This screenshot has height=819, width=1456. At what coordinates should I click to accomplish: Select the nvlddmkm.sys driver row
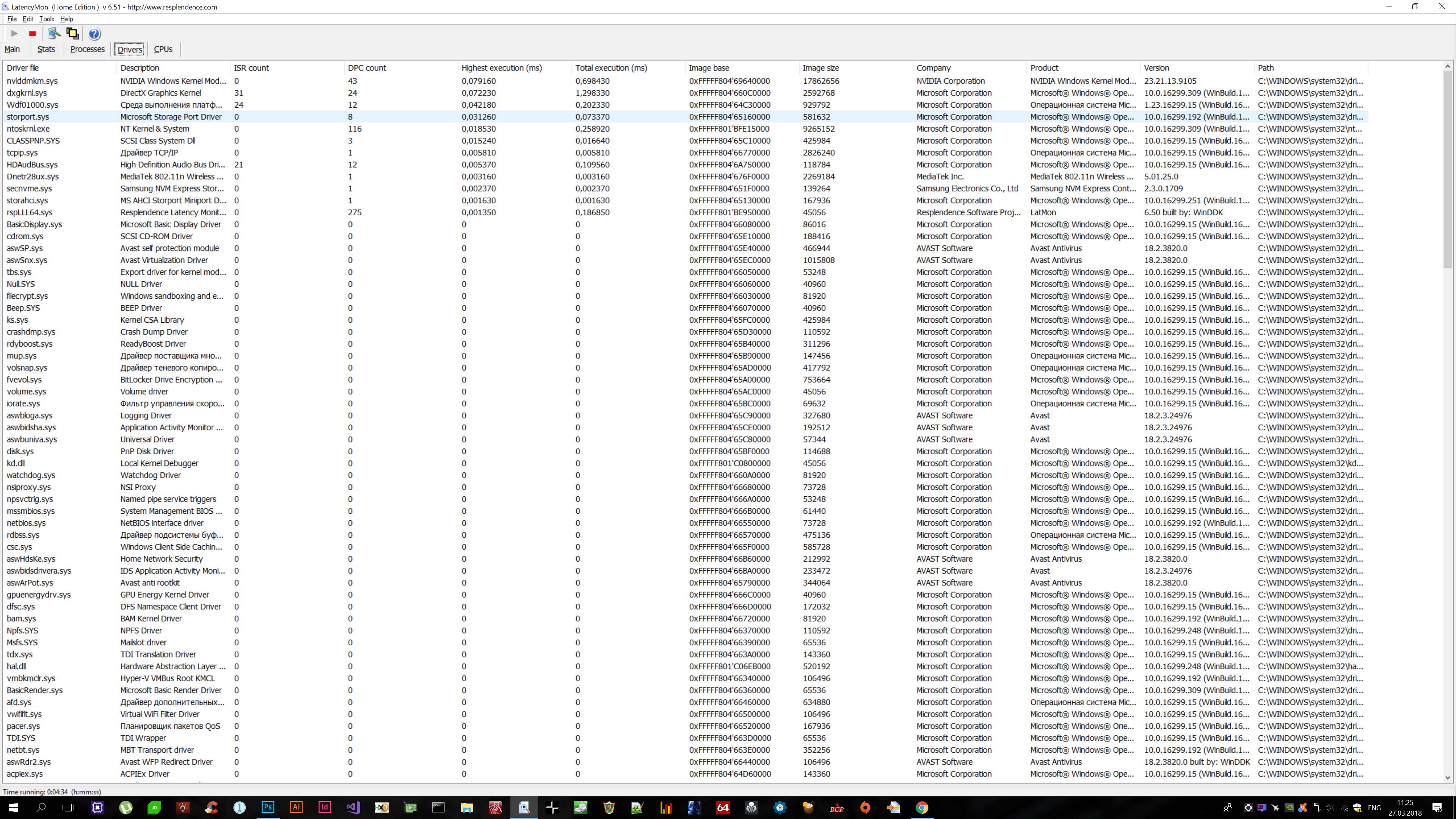32,81
